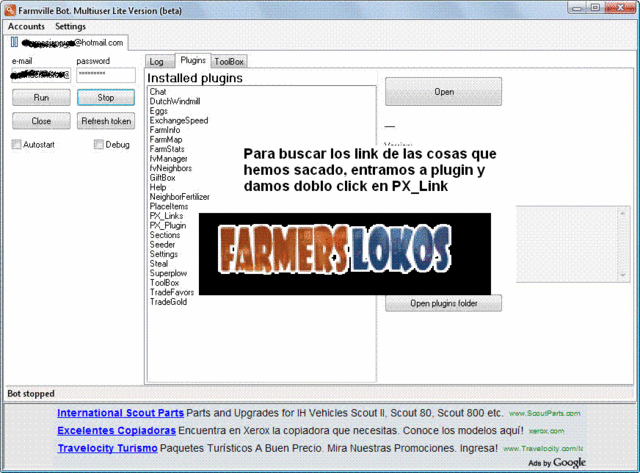Click the Refresh token button
The height and width of the screenshot is (473, 640).
coord(106,121)
